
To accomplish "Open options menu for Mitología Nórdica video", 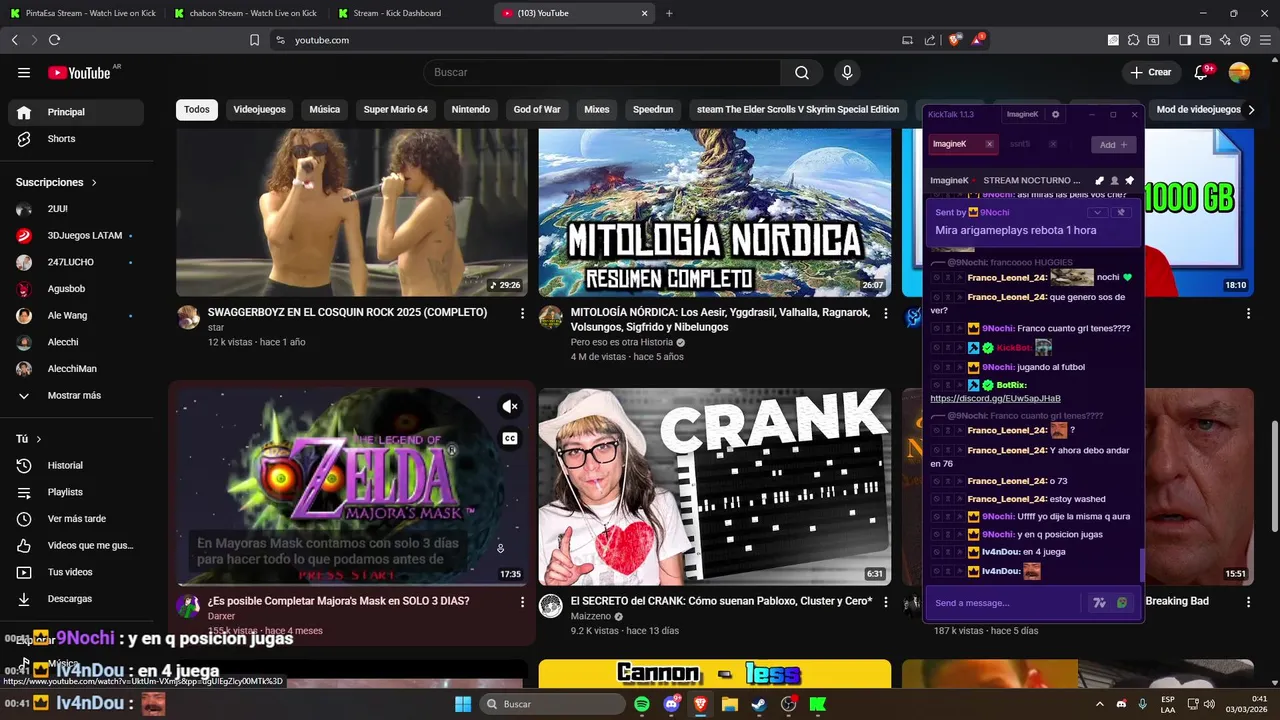I will tap(885, 313).
